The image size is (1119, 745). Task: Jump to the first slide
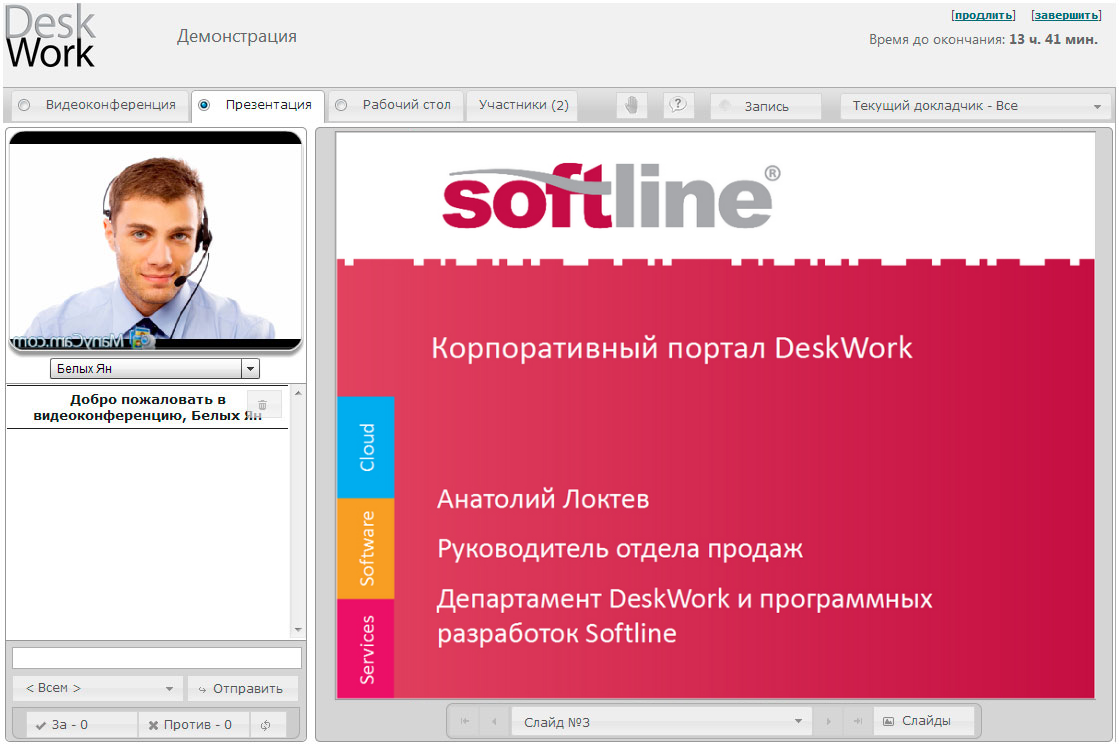pos(465,721)
